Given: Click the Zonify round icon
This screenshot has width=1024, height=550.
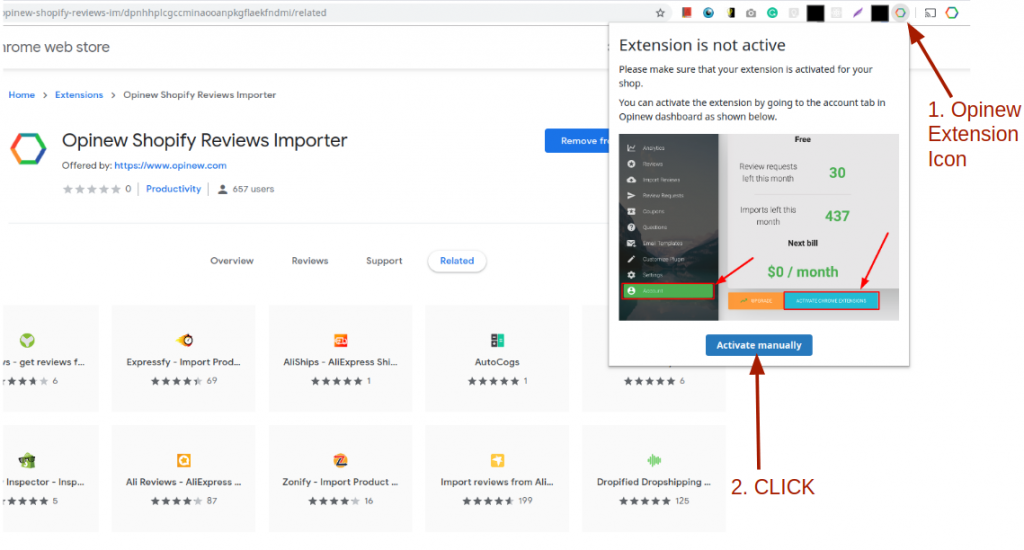Looking at the screenshot, I should tap(340, 461).
